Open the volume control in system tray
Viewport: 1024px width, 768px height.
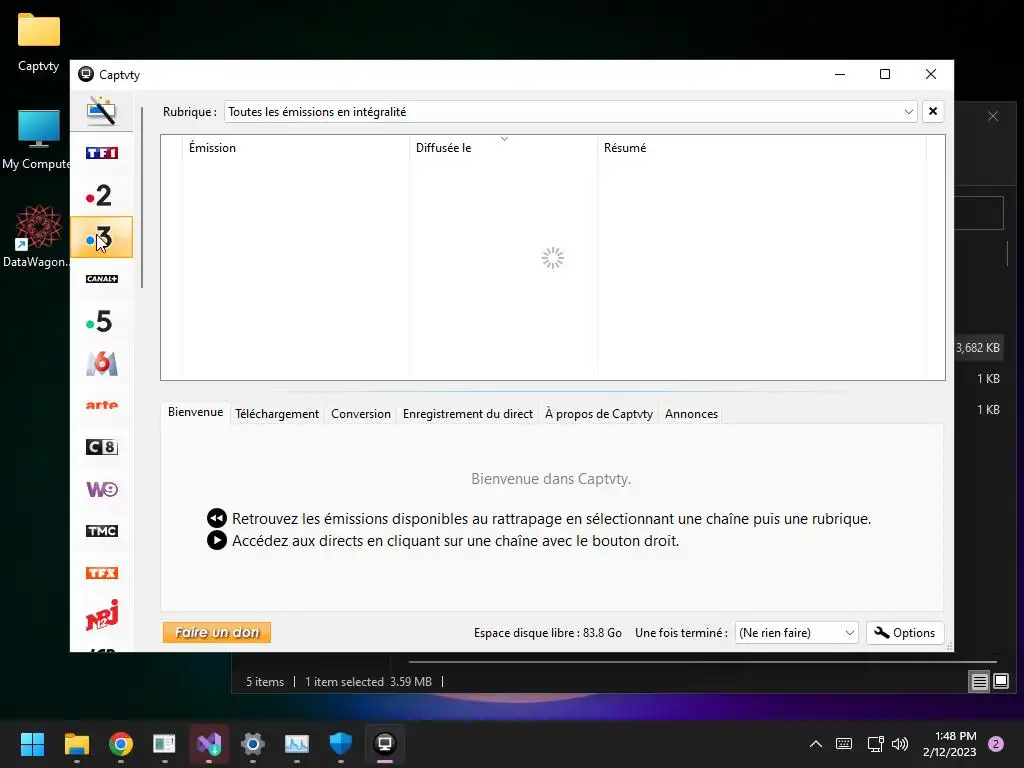point(900,744)
